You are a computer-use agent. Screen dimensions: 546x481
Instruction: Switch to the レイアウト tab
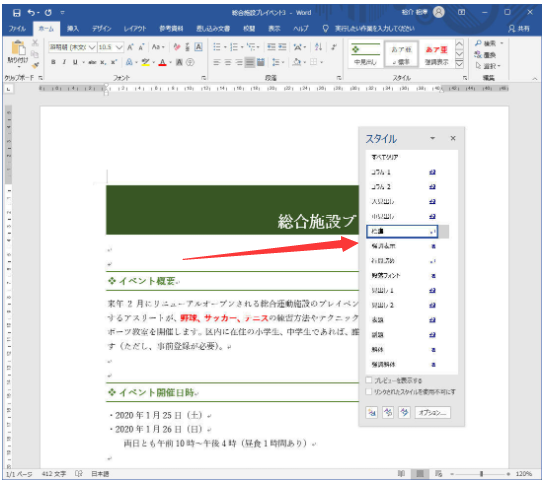(135, 29)
